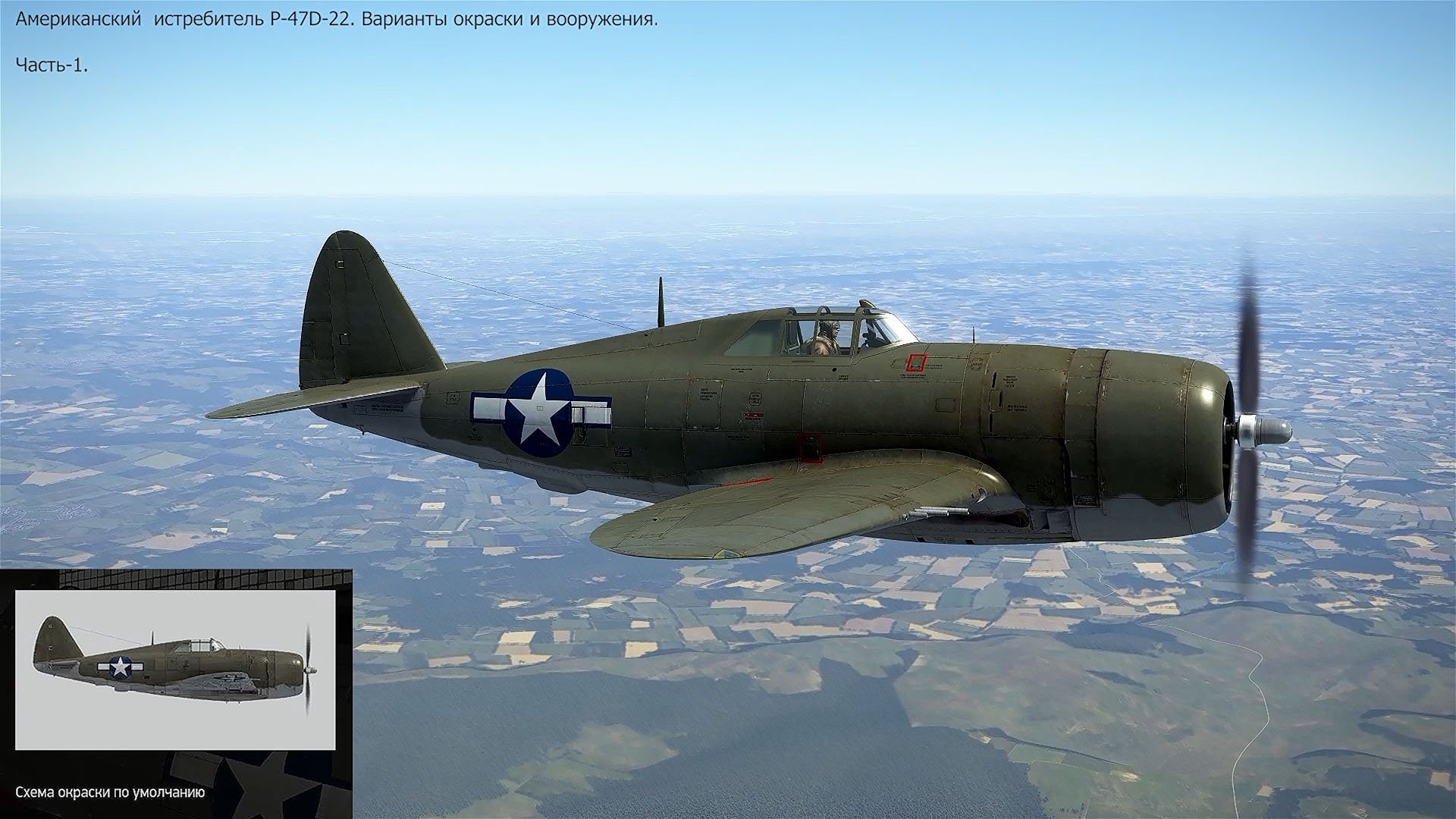1456x819 pixels.
Task: Click the red square marking below cockpit
Action: pos(917,362)
